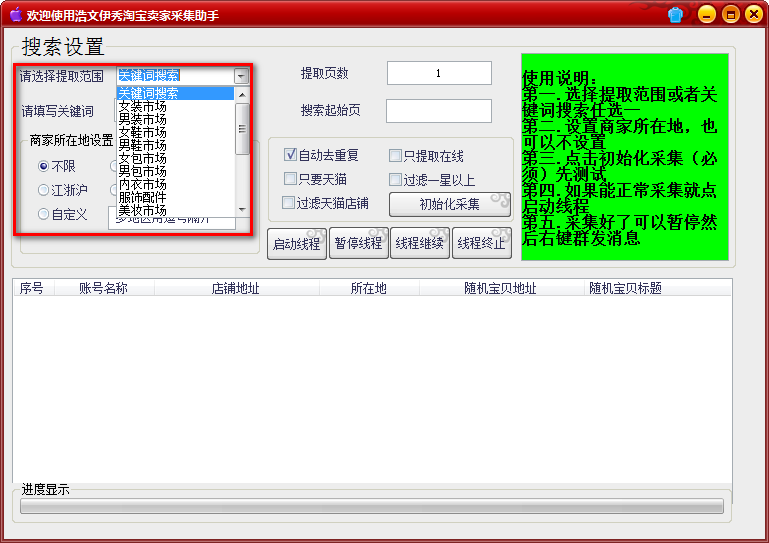
Task: Click the green 使用说明 instruction panel
Action: coord(625,157)
